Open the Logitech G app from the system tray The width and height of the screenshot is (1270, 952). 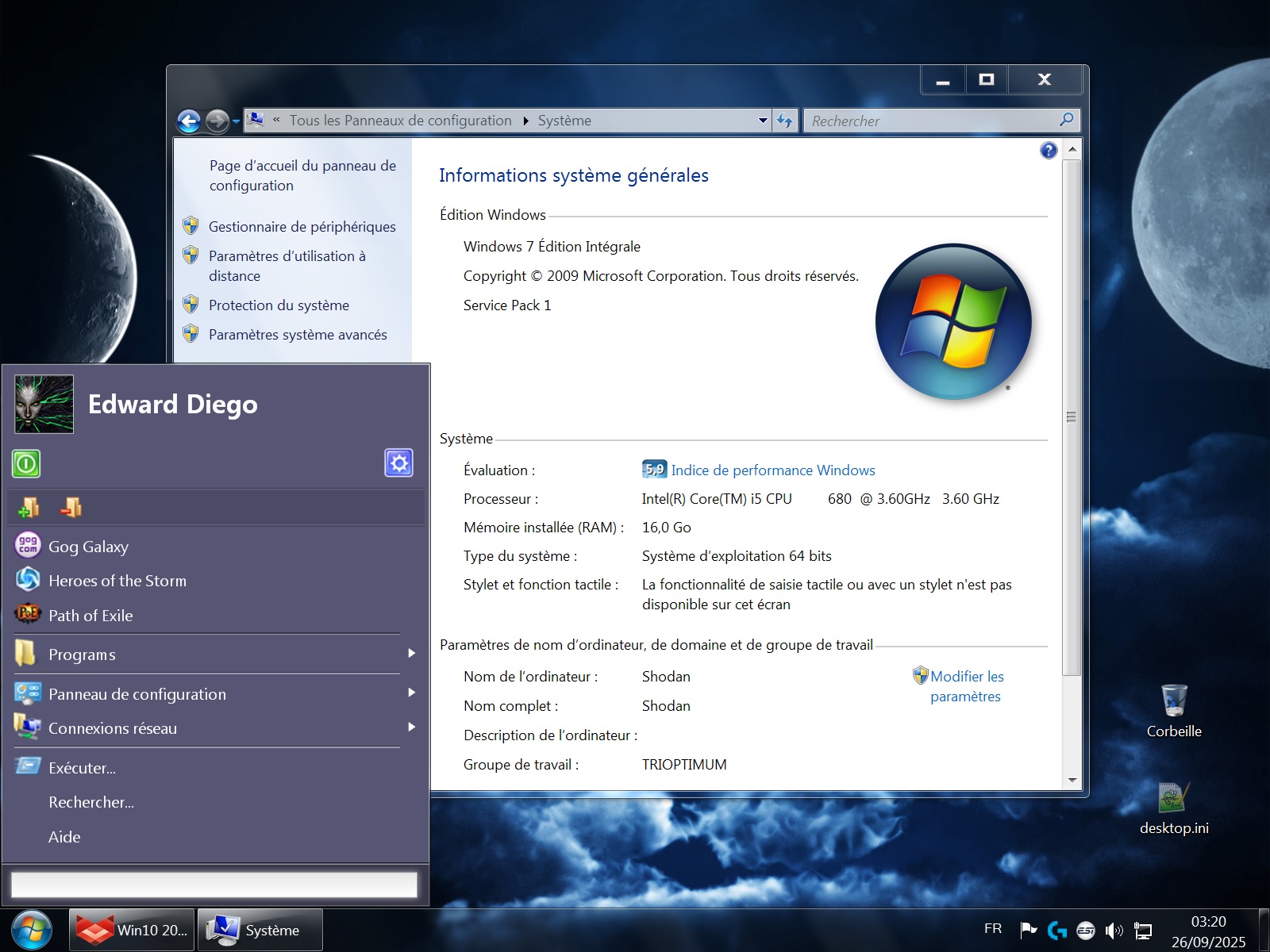coord(1056,928)
